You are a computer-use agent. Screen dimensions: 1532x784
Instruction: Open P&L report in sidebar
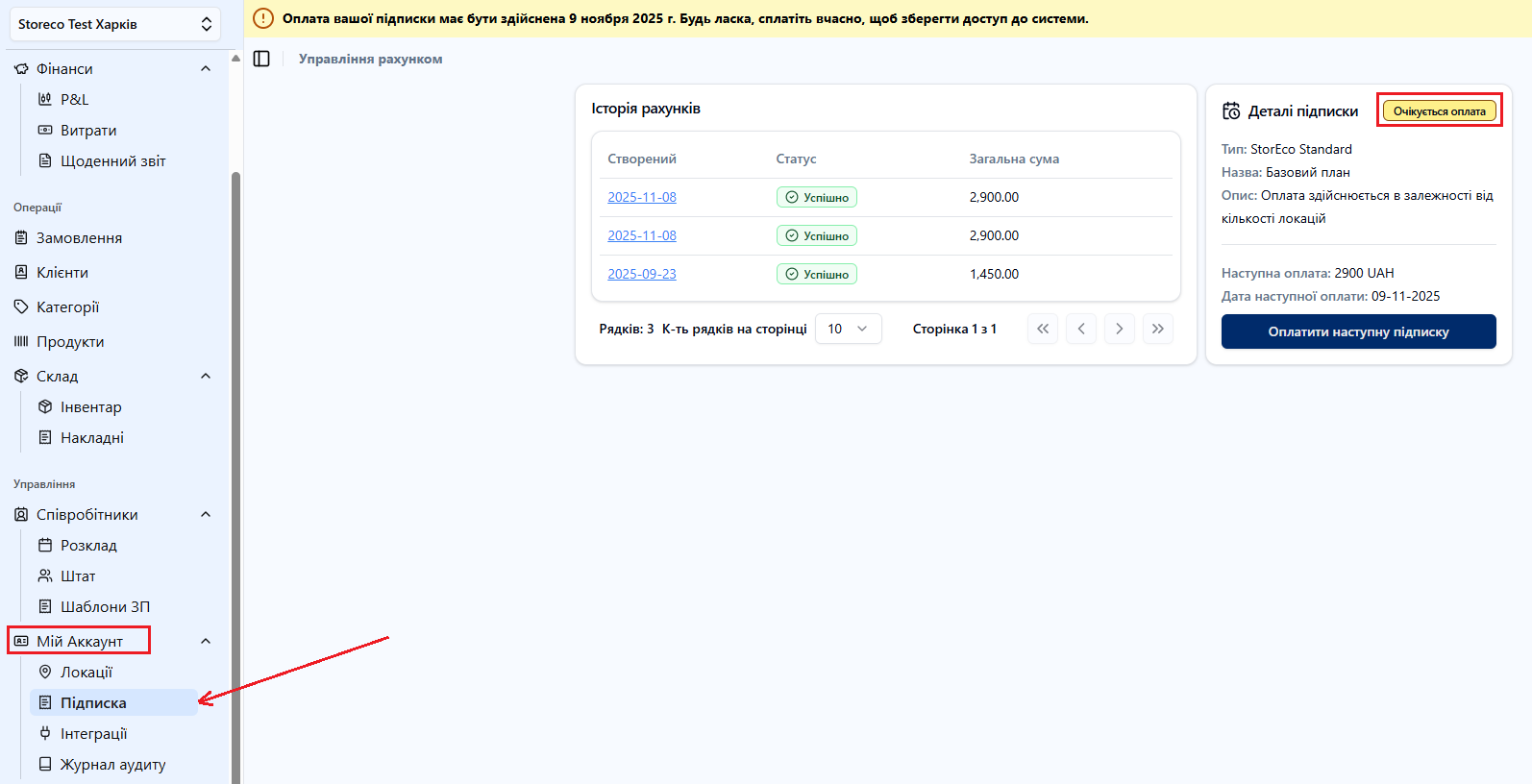click(74, 99)
